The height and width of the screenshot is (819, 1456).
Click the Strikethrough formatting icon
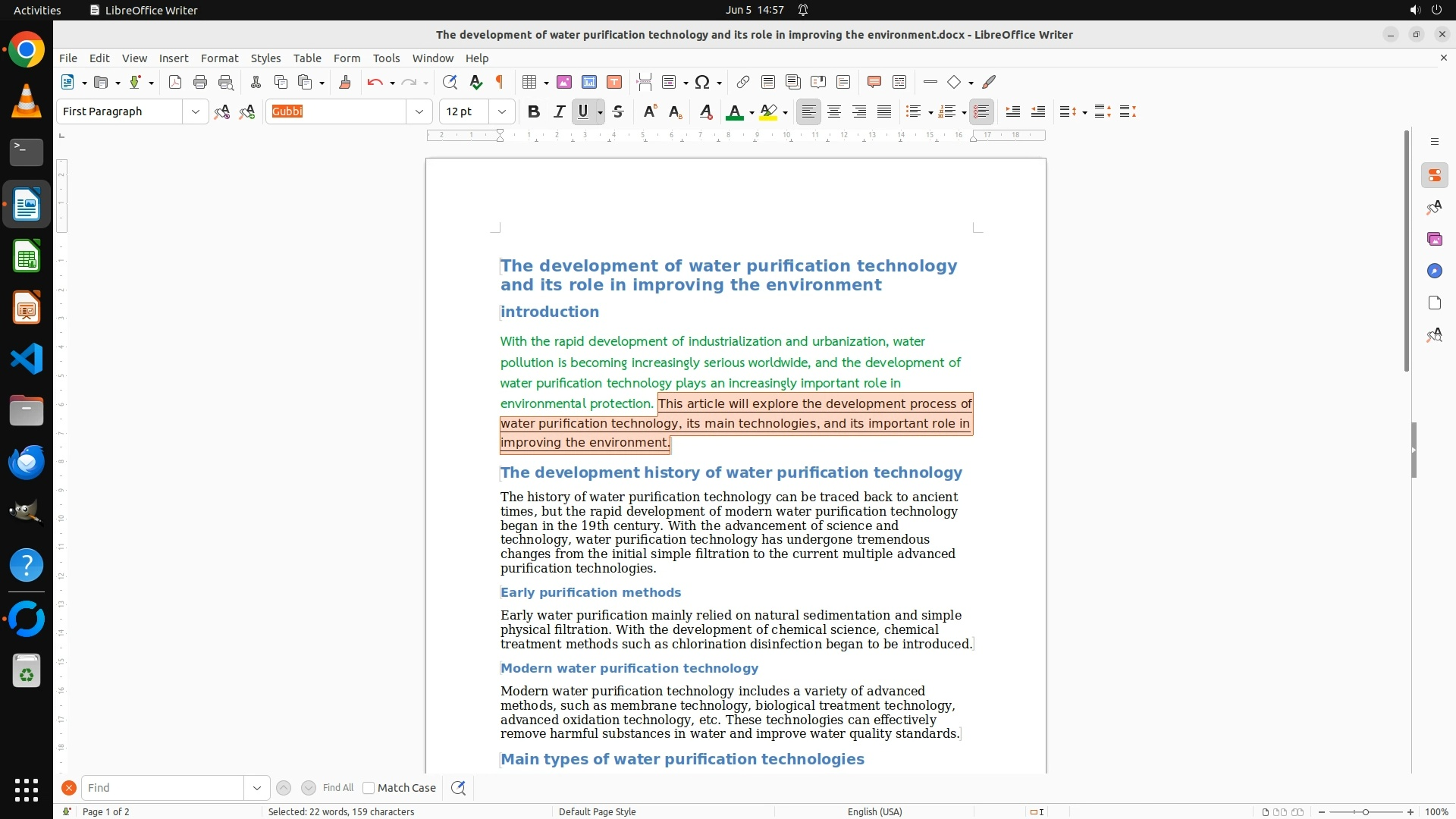(x=618, y=111)
